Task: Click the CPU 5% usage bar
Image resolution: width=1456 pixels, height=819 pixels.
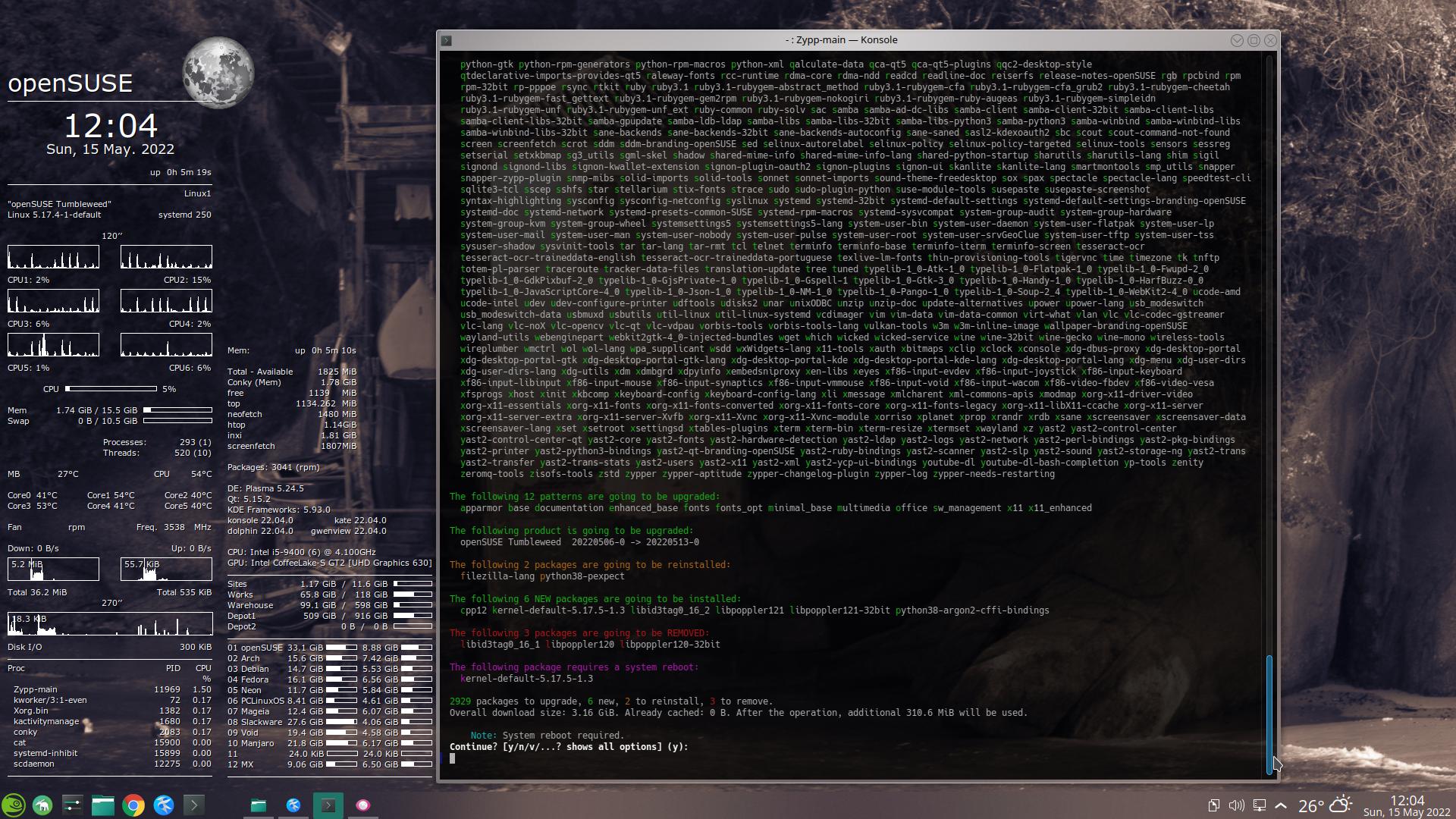Action: pos(111,389)
